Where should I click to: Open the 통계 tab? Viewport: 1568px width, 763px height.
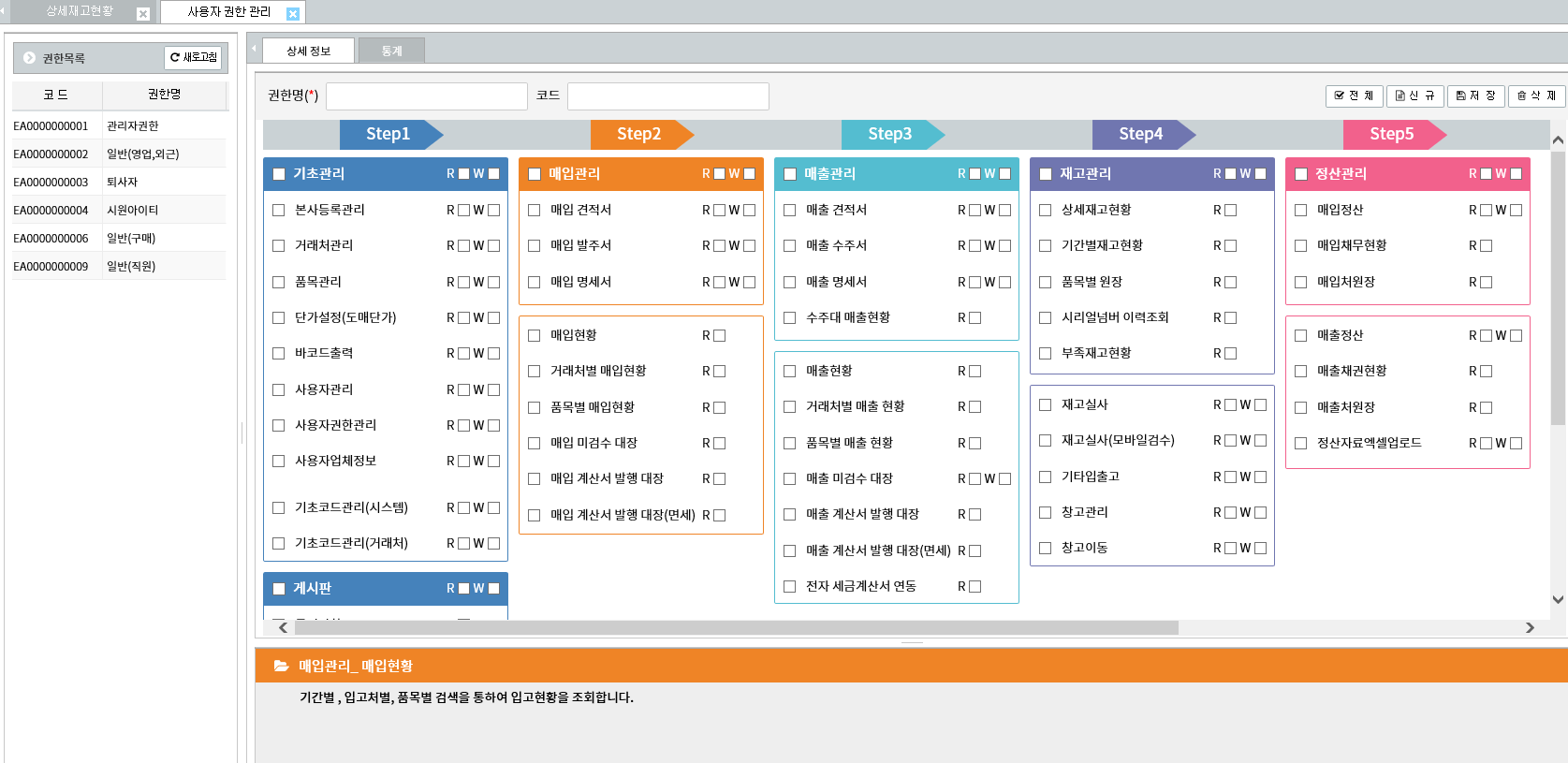391,51
